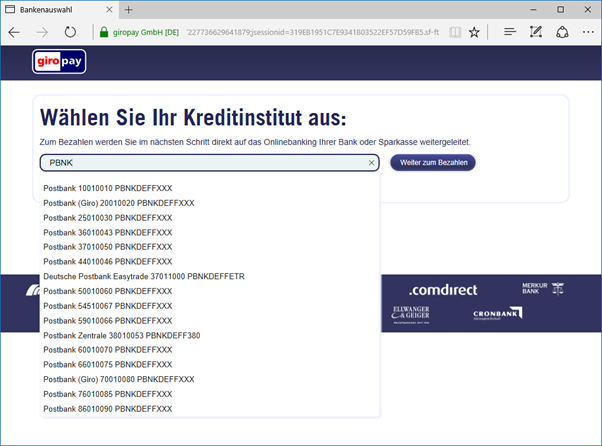Click the refresh page icon
Viewport: 602px width, 446px height.
(x=70, y=32)
